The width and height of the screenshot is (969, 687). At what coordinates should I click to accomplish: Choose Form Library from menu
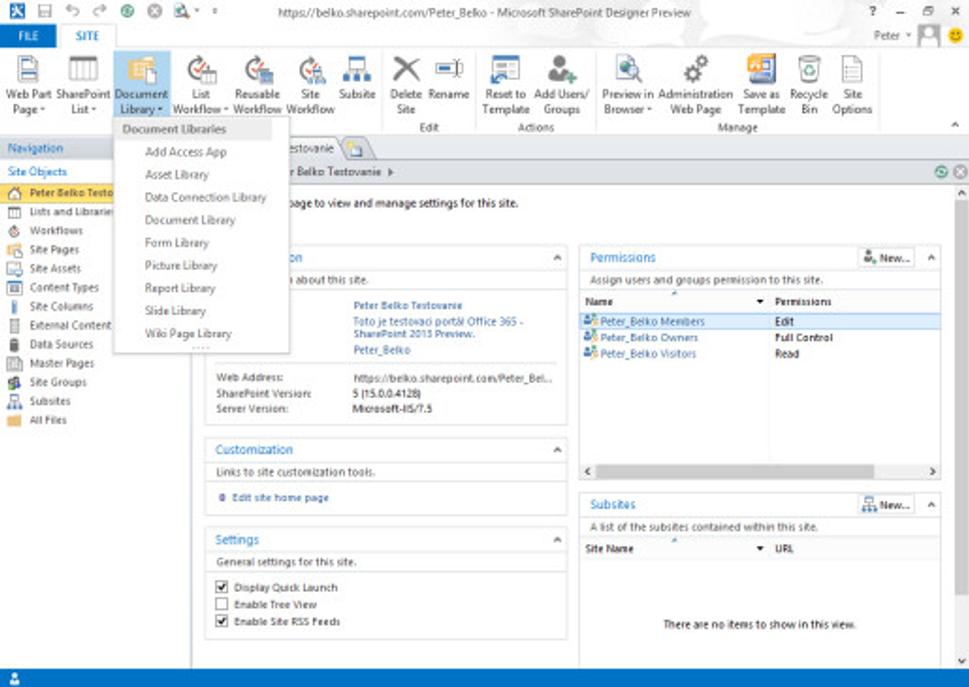tap(177, 243)
